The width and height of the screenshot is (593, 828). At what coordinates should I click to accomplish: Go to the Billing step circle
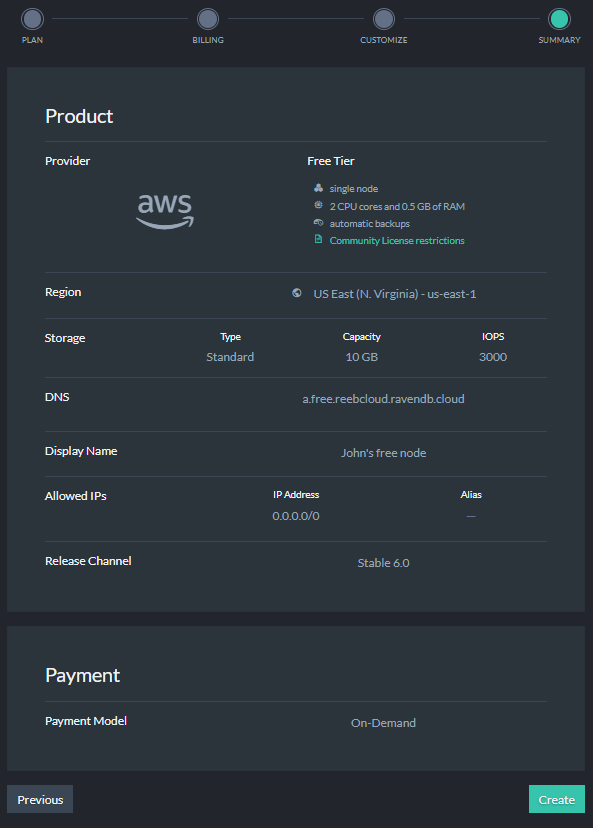[x=208, y=19]
